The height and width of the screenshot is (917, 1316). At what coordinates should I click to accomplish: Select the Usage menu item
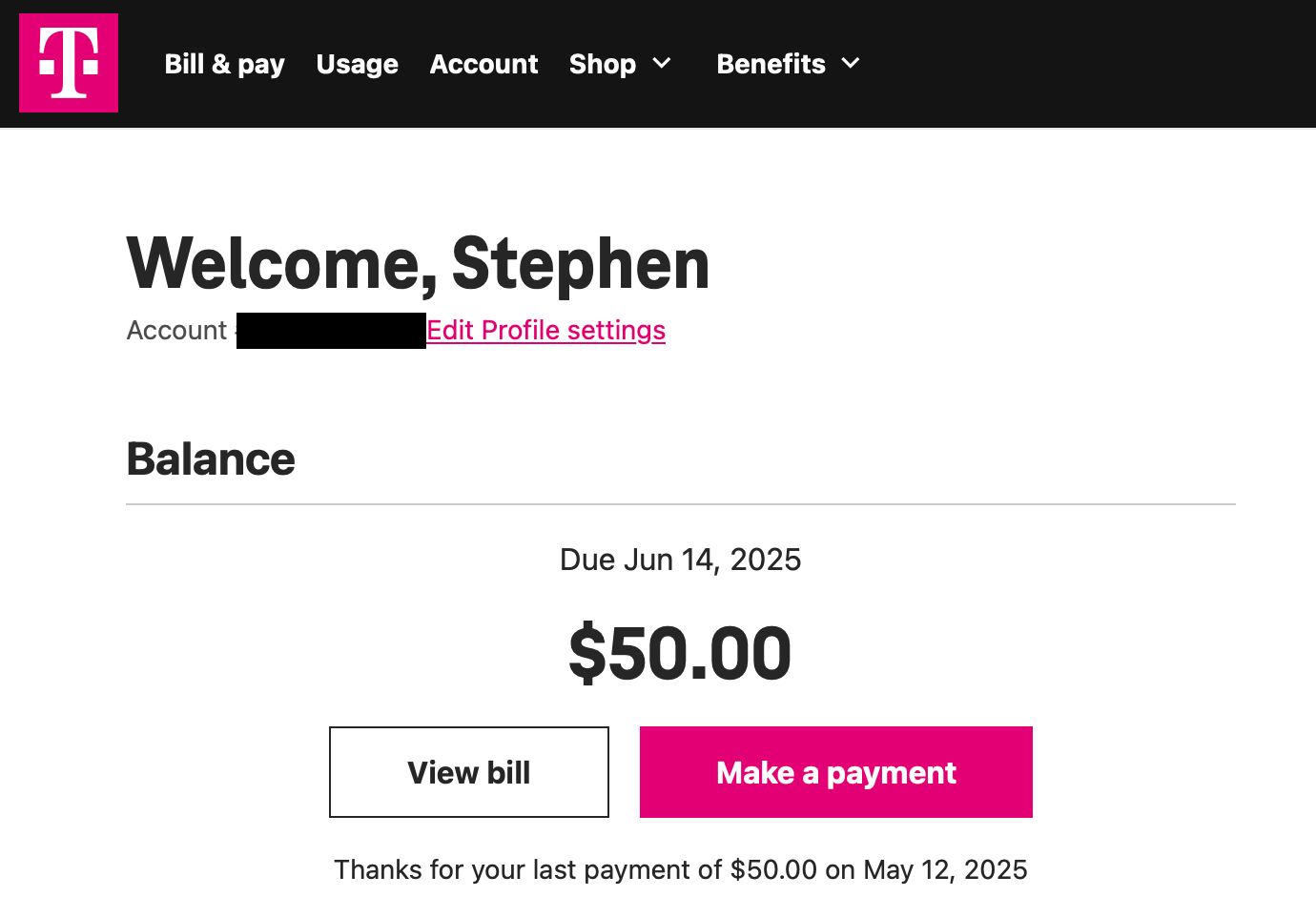coord(357,64)
